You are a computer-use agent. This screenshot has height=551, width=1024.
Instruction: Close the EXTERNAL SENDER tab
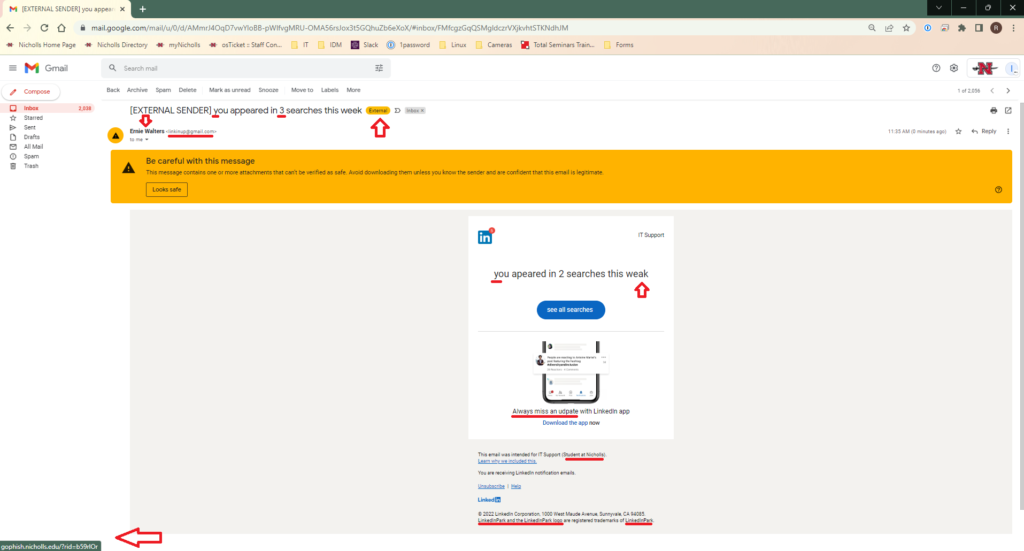[x=122, y=9]
